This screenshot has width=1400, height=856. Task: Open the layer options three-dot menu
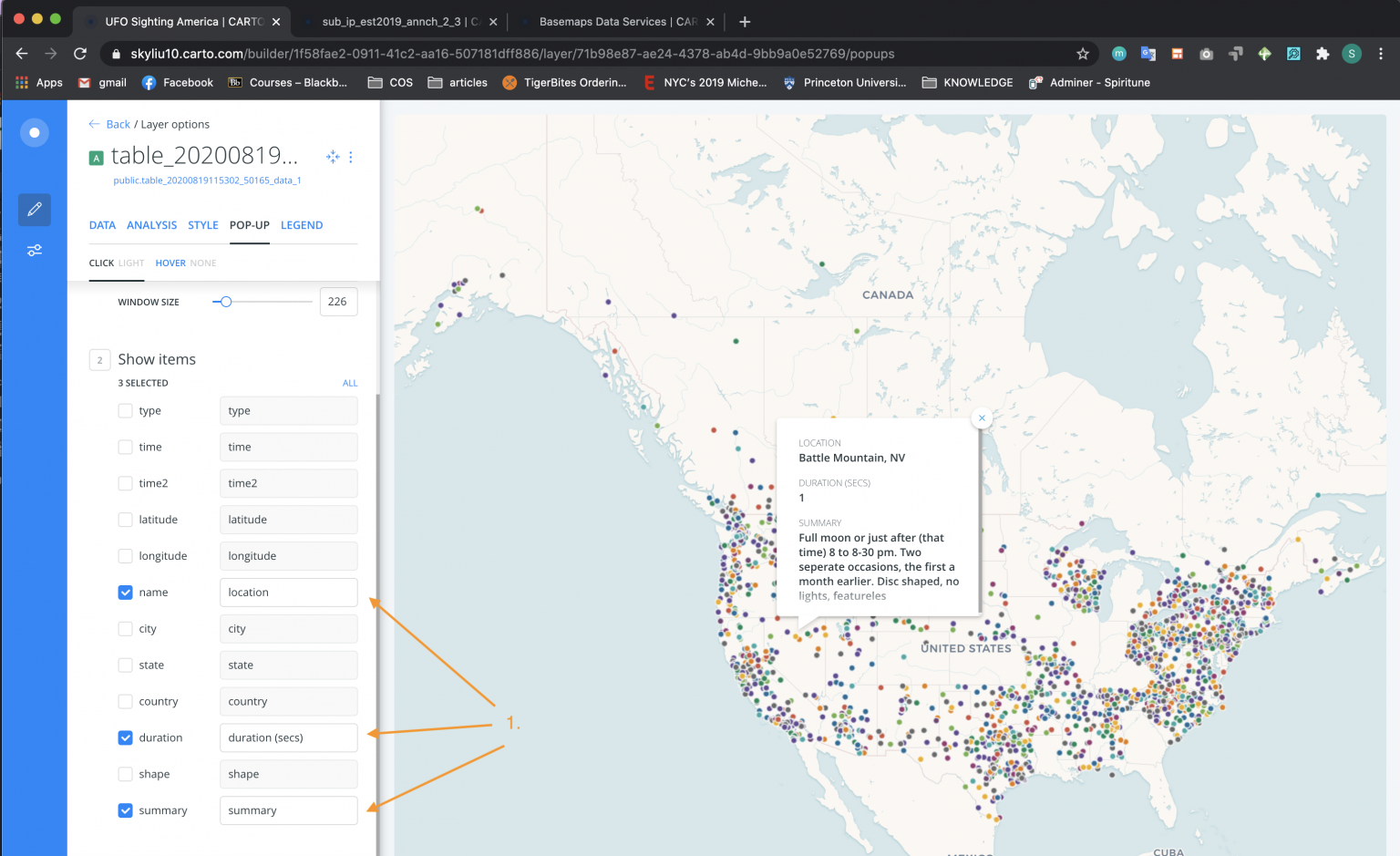(x=351, y=157)
